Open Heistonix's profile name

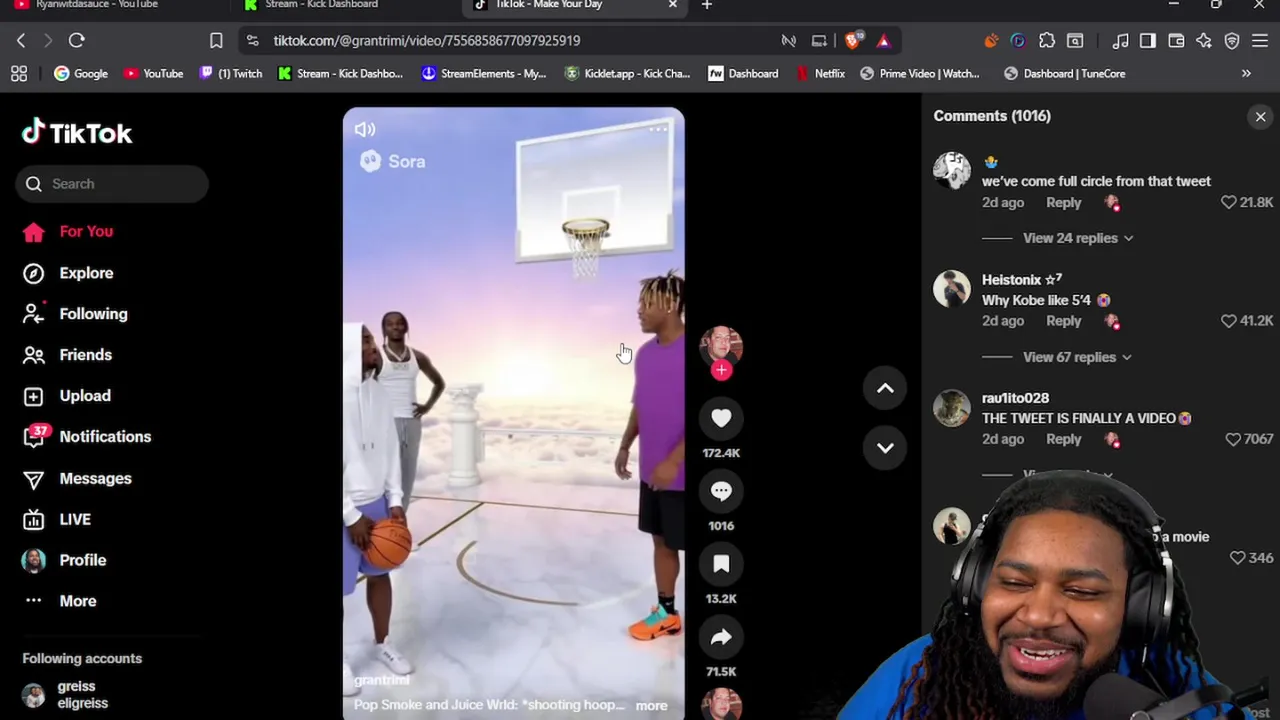(1021, 280)
